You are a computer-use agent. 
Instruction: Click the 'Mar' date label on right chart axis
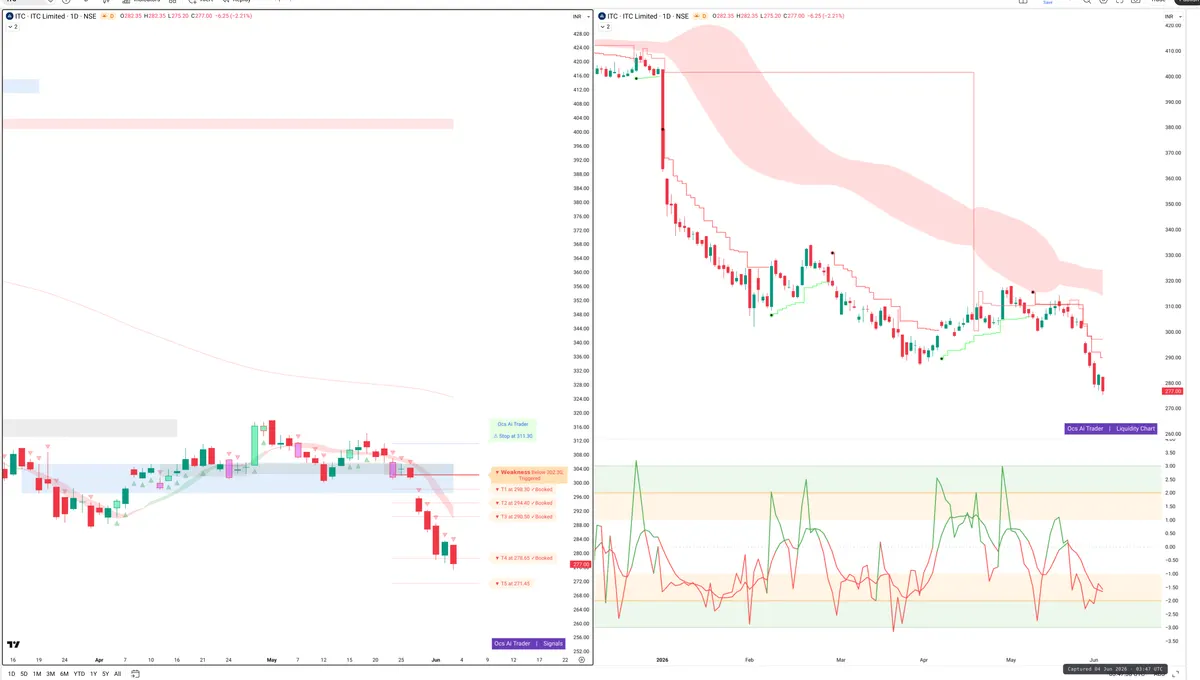coord(841,660)
